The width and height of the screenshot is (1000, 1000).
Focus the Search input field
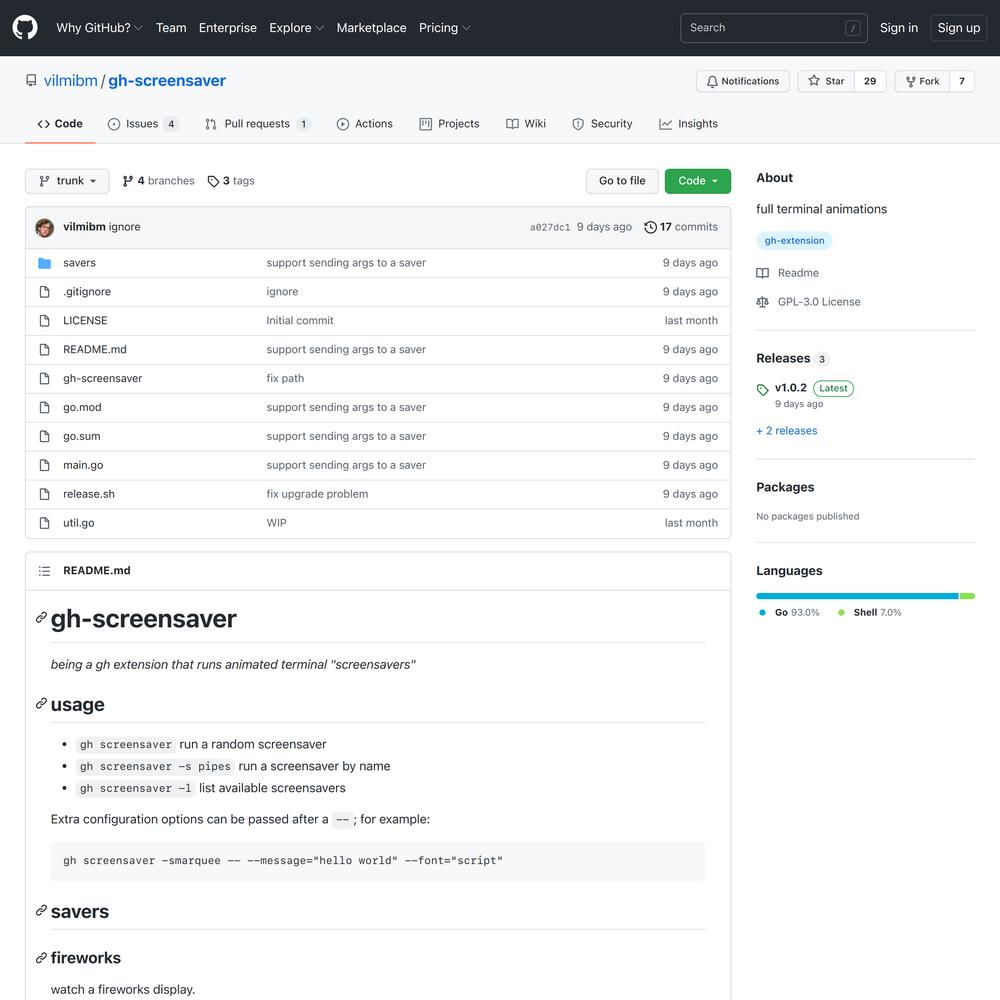(774, 28)
